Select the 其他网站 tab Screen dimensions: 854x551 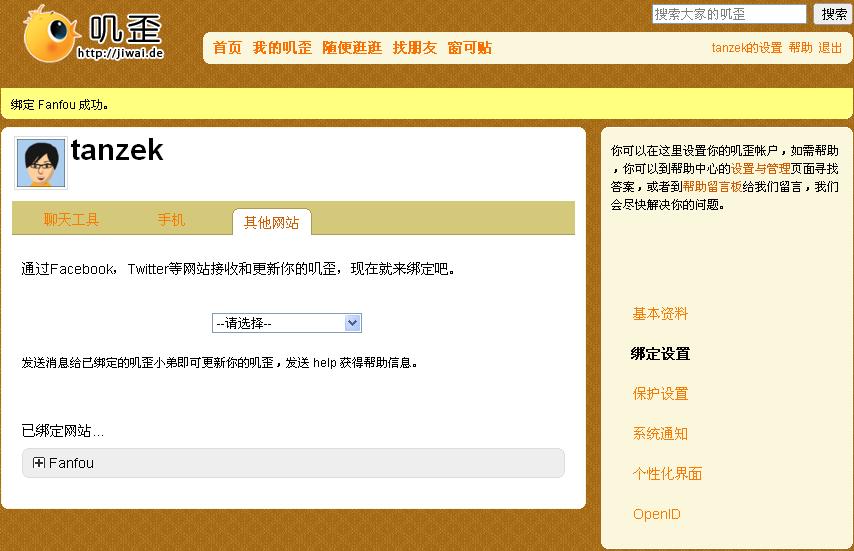coord(271,222)
